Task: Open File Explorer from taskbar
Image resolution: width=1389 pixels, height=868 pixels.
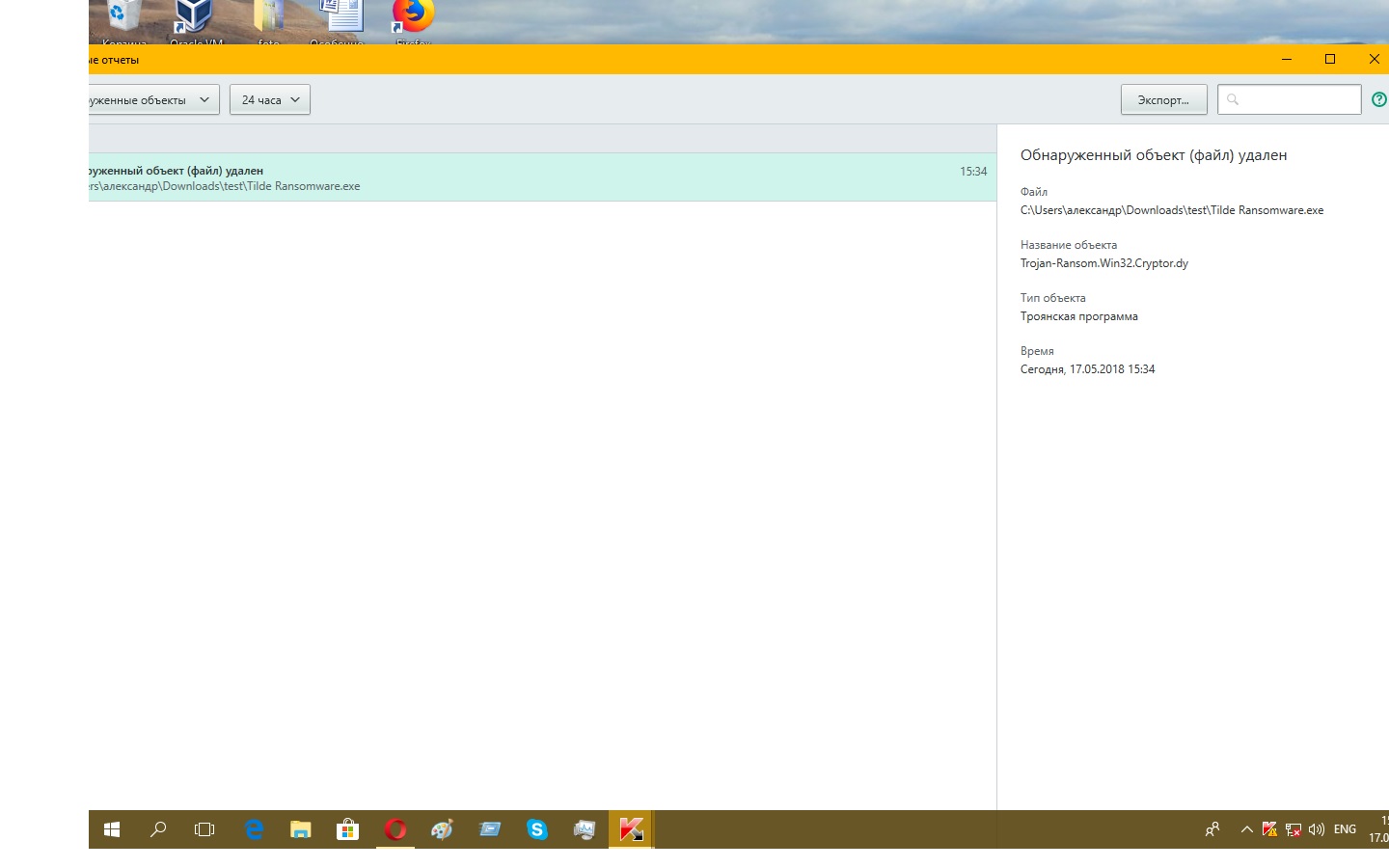Action: click(x=301, y=829)
